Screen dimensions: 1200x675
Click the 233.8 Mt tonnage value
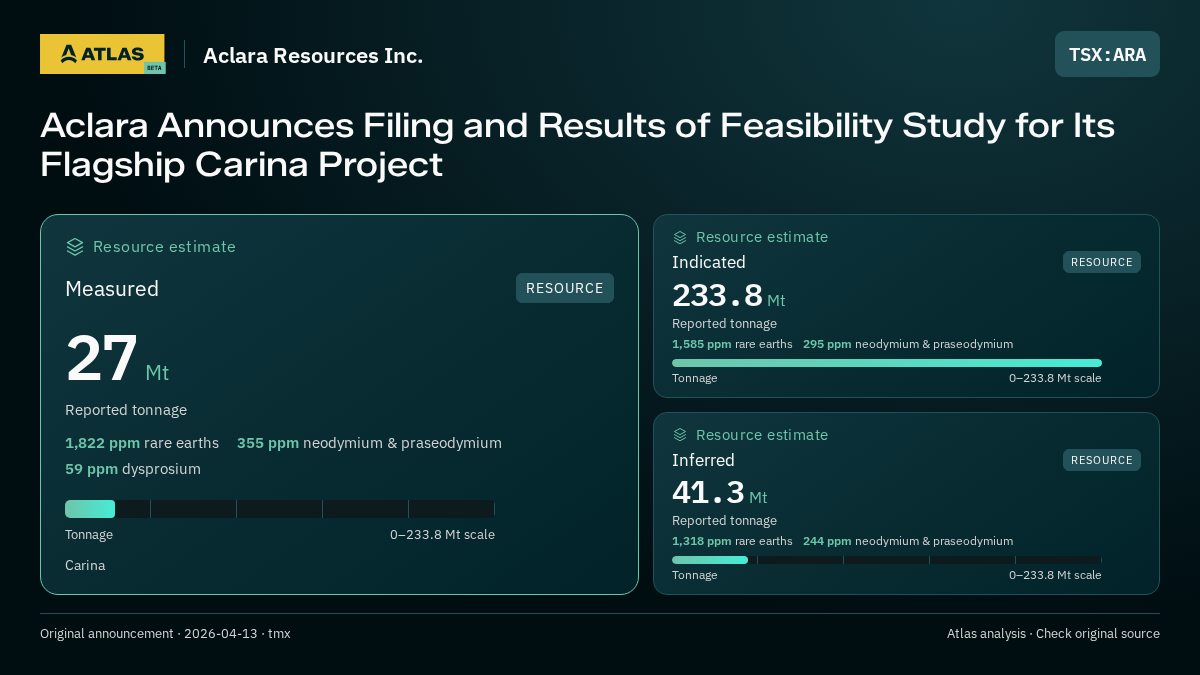pyautogui.click(x=728, y=296)
